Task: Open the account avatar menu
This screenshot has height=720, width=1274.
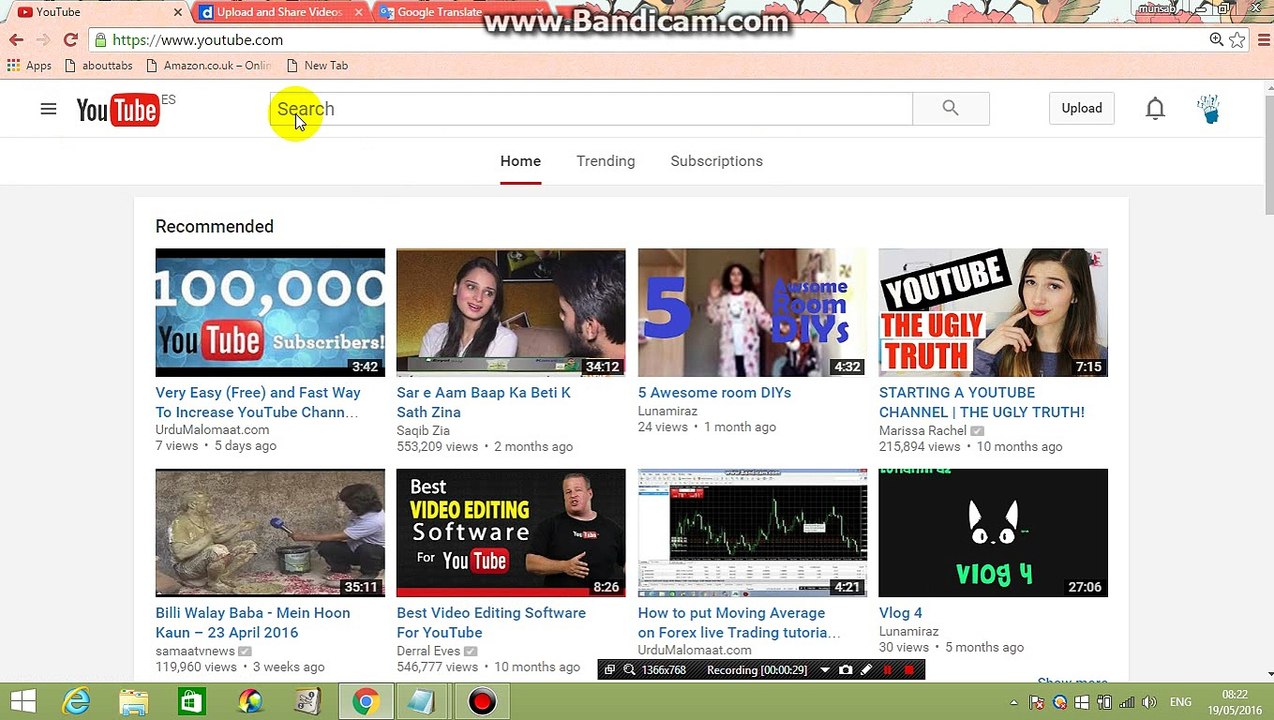Action: (x=1208, y=108)
